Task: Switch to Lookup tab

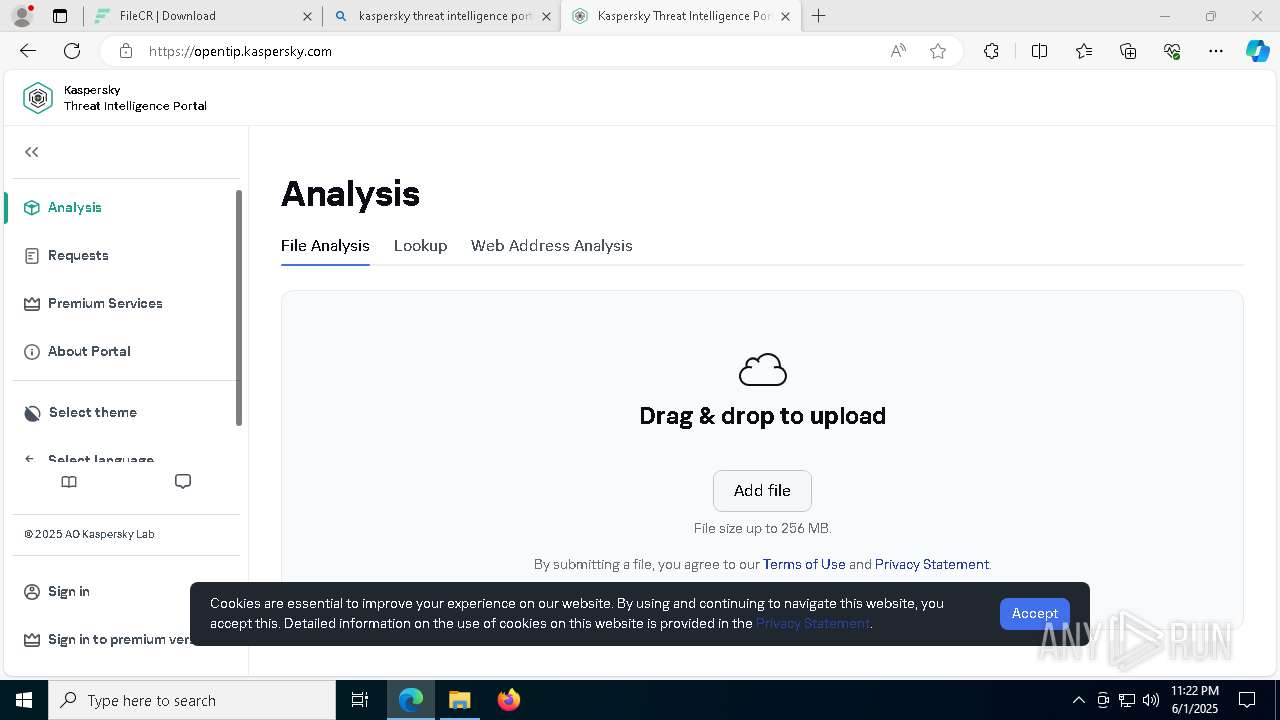Action: 420,245
